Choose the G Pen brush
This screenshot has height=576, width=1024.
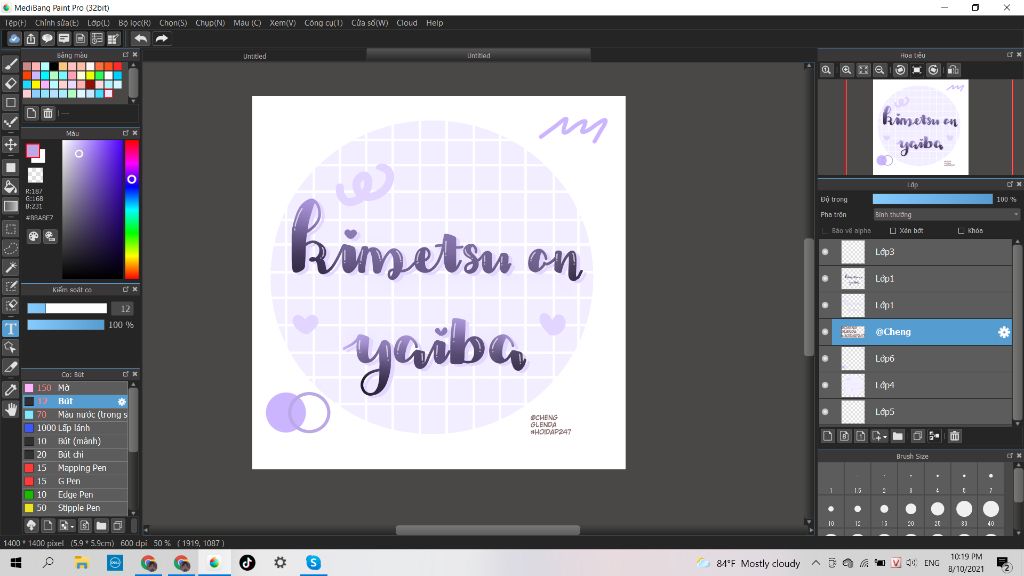click(75, 481)
